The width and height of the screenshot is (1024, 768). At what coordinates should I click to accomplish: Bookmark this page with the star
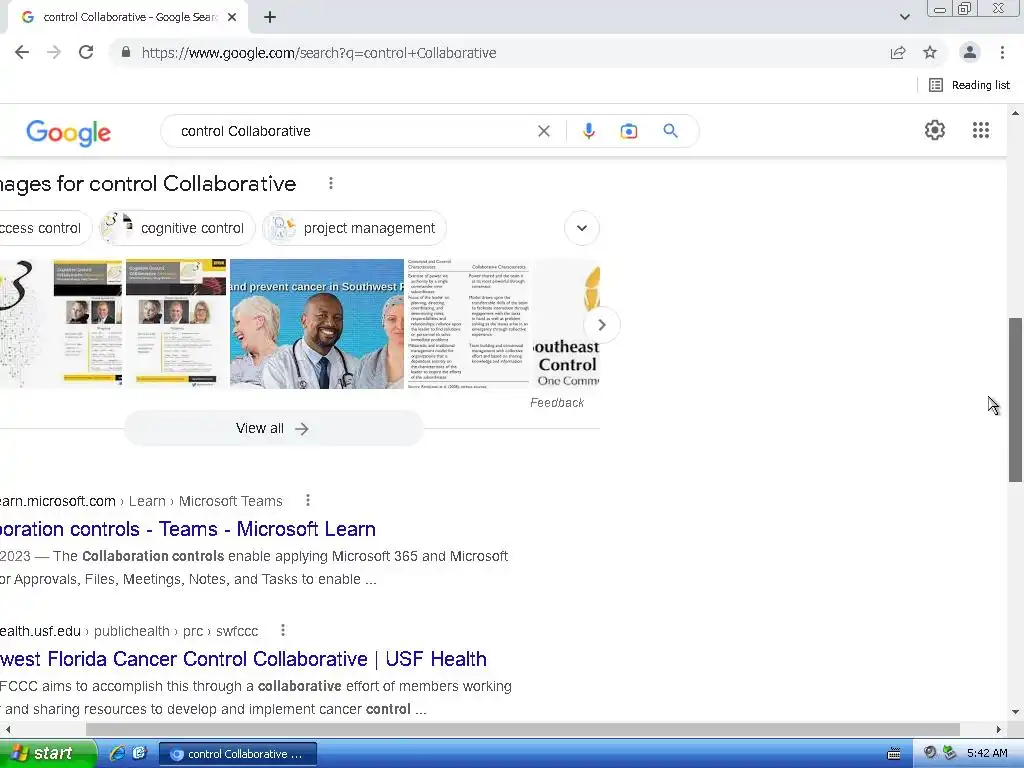930,53
